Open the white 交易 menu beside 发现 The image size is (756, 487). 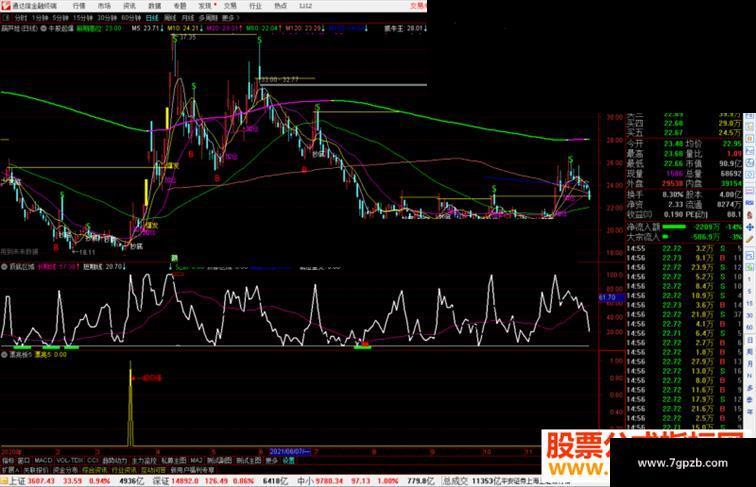[x=230, y=6]
